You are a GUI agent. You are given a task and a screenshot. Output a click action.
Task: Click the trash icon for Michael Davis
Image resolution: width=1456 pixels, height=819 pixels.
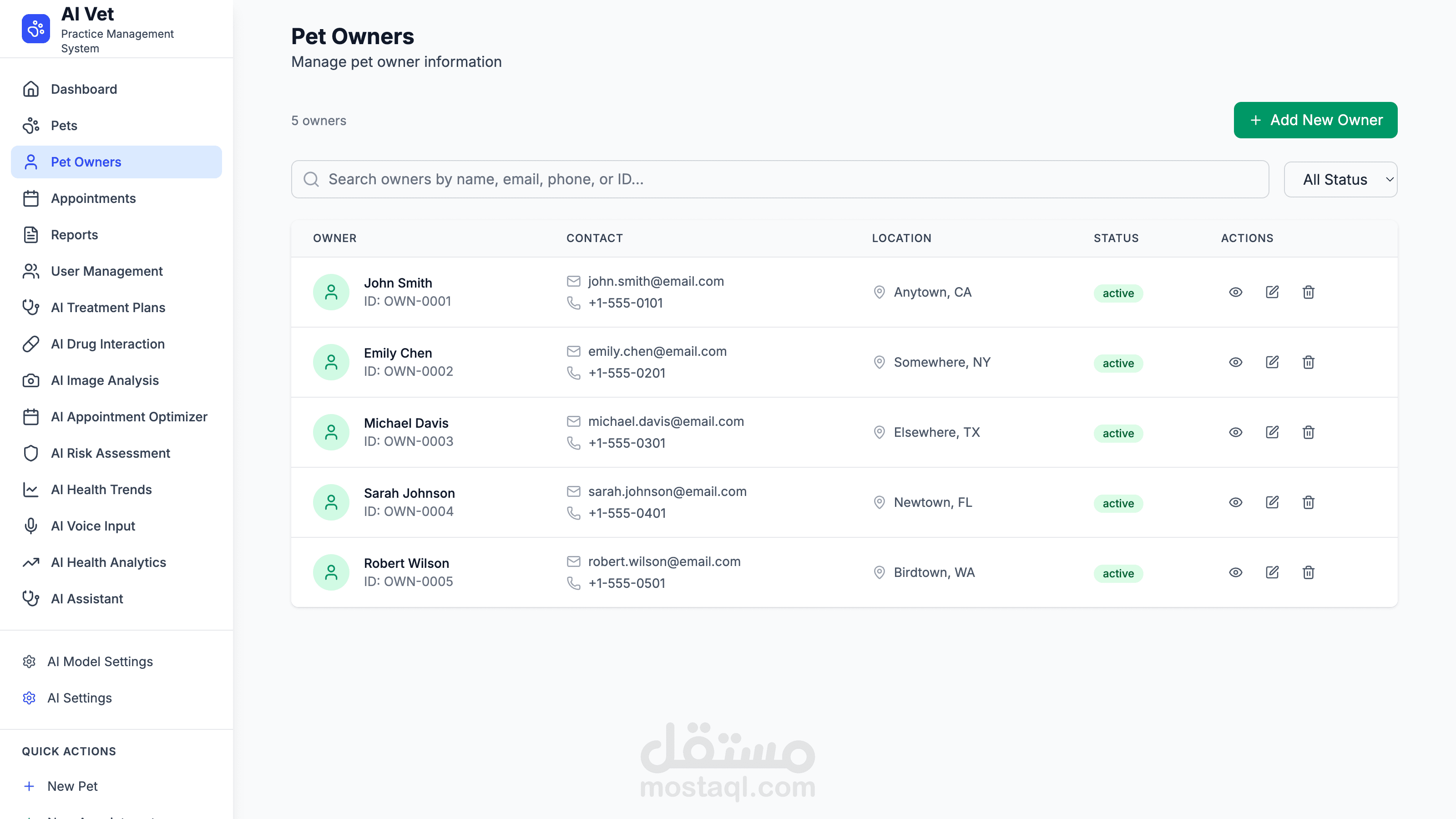tap(1308, 432)
